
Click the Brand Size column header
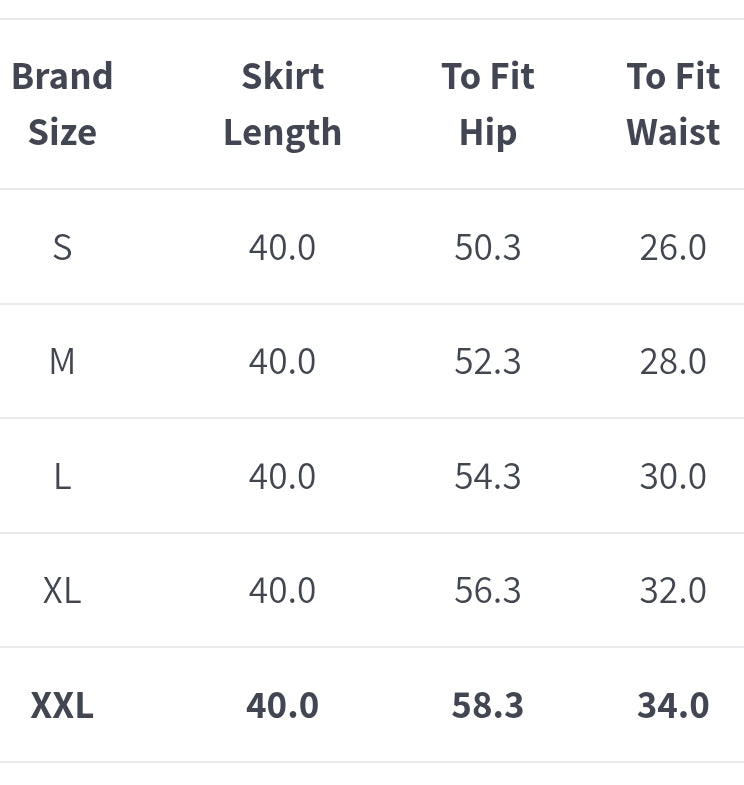point(62,104)
